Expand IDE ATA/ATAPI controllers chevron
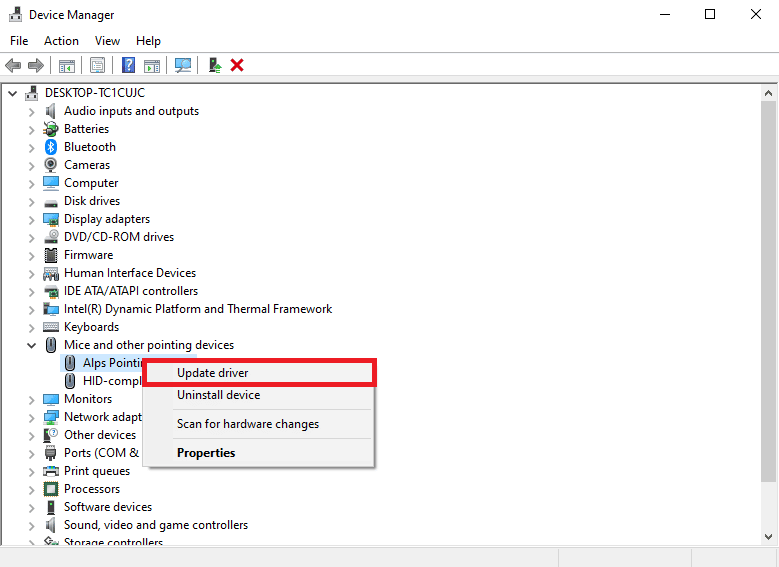Viewport: 779px width, 567px height. (x=32, y=291)
